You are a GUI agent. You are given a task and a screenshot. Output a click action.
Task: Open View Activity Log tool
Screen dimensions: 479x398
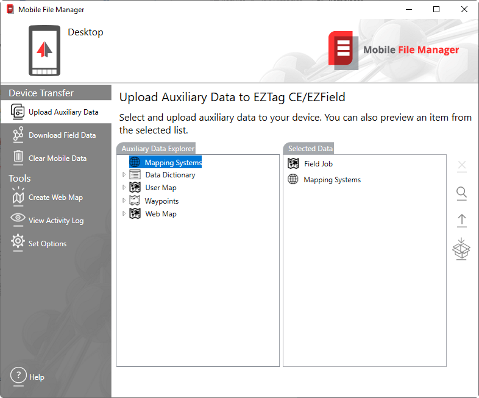coord(56,220)
